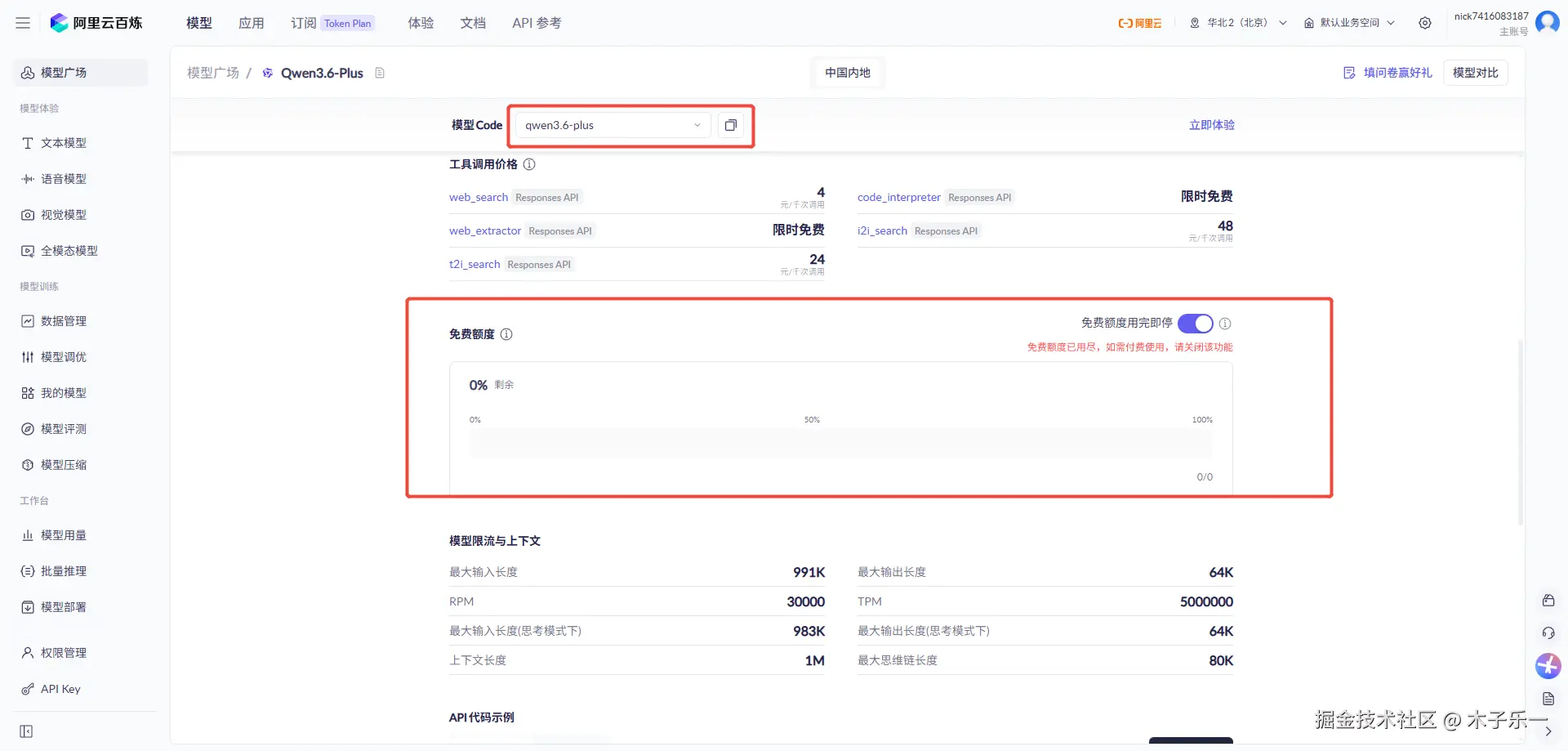This screenshot has width=1568, height=751.
Task: Open i2i_search tool link
Action: (x=882, y=230)
